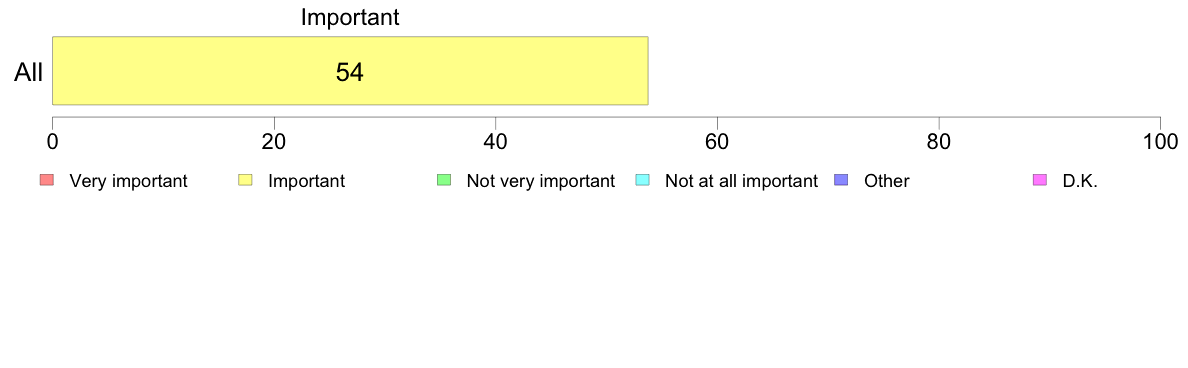Click the Not very important legend label
The width and height of the screenshot is (1188, 368).
[540, 181]
